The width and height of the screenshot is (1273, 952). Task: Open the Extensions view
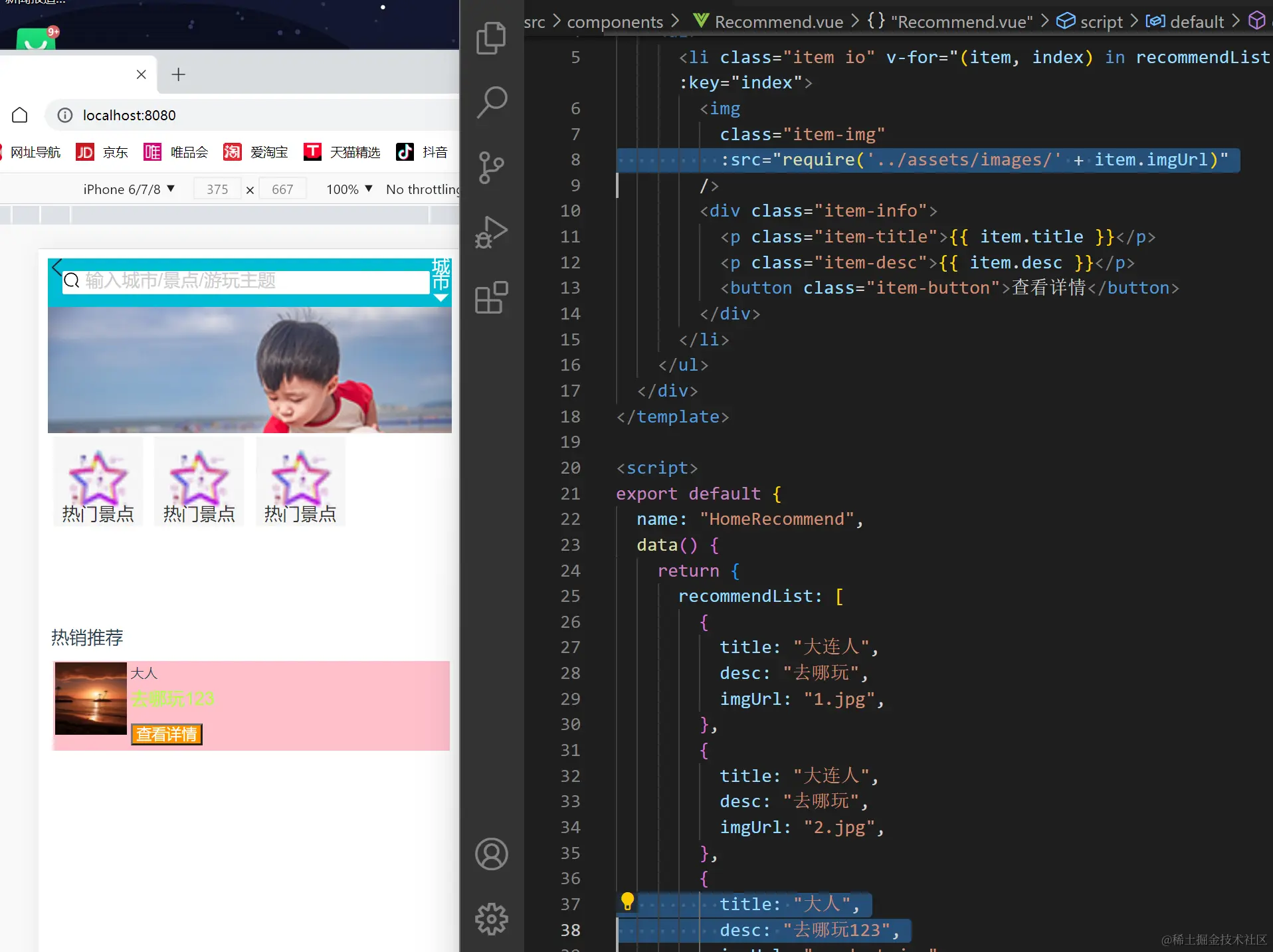point(492,297)
